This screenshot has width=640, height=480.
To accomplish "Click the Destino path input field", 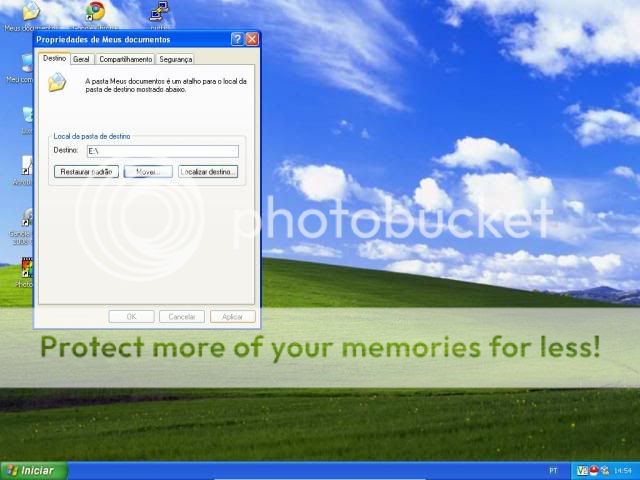I will (x=163, y=151).
